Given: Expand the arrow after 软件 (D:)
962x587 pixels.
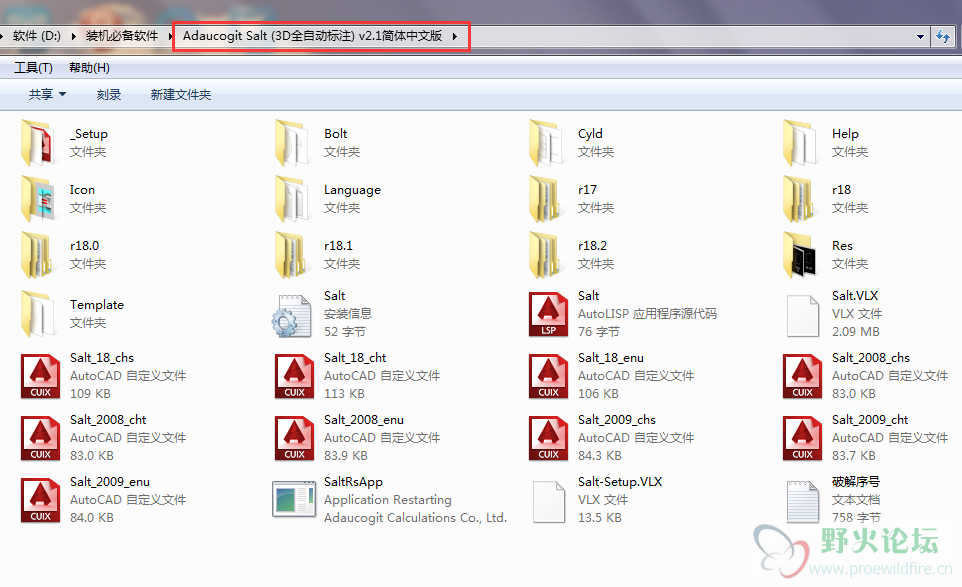Looking at the screenshot, I should (x=74, y=36).
